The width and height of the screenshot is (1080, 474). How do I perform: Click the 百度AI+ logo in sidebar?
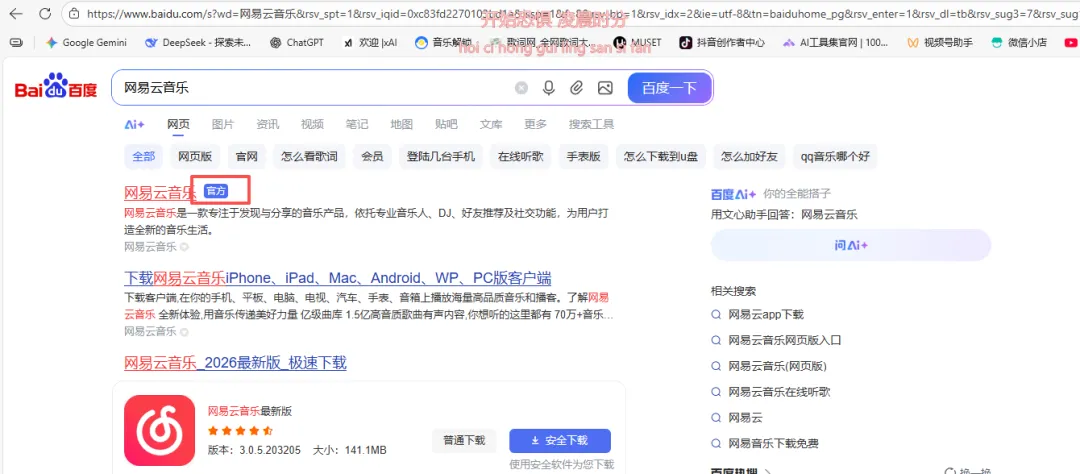(734, 194)
